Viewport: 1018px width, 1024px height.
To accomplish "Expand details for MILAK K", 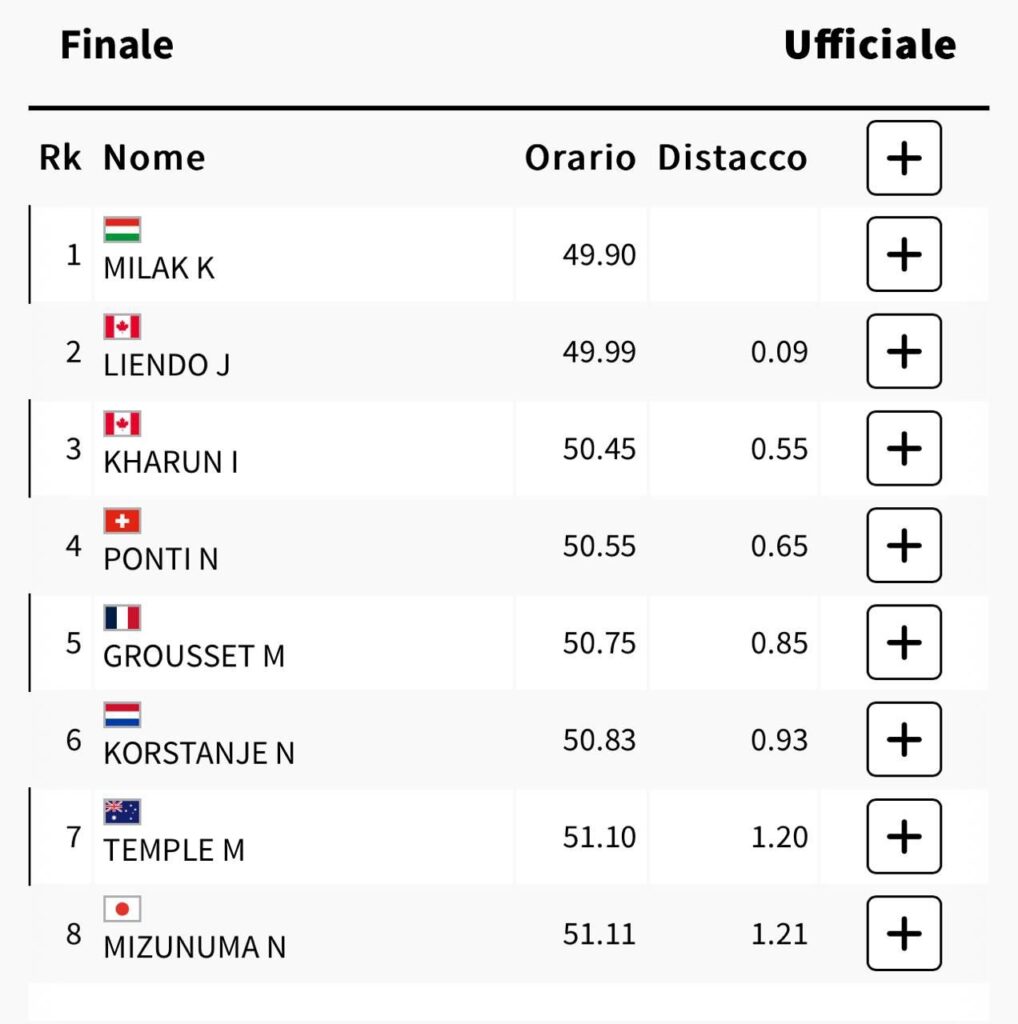I will click(904, 254).
